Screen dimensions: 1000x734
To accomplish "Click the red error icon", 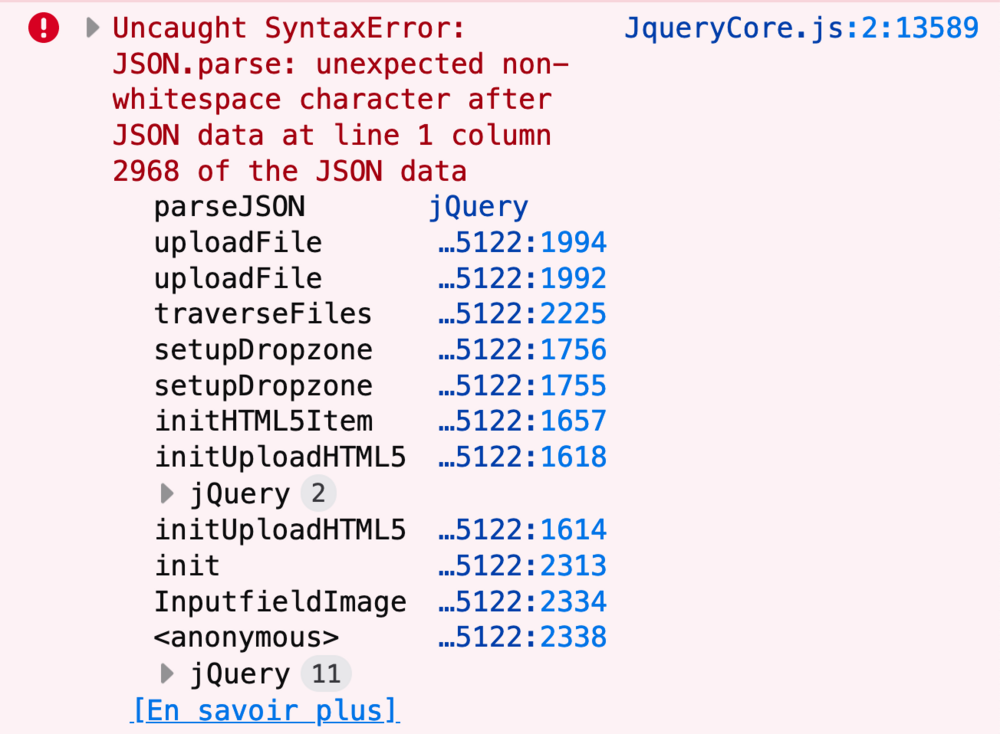I will [x=44, y=29].
